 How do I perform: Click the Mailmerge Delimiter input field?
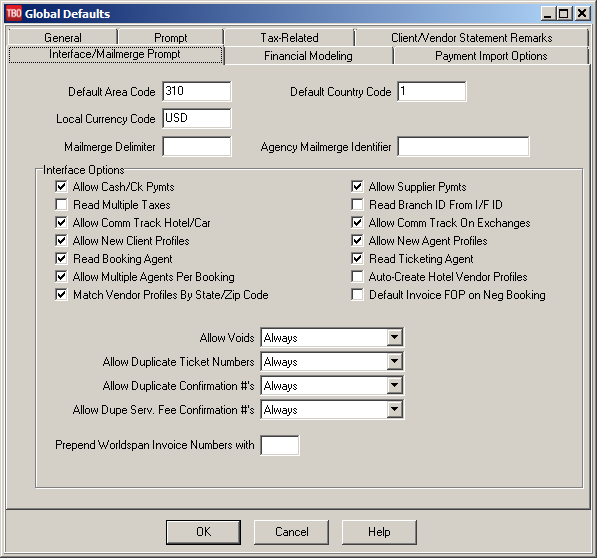[x=197, y=147]
